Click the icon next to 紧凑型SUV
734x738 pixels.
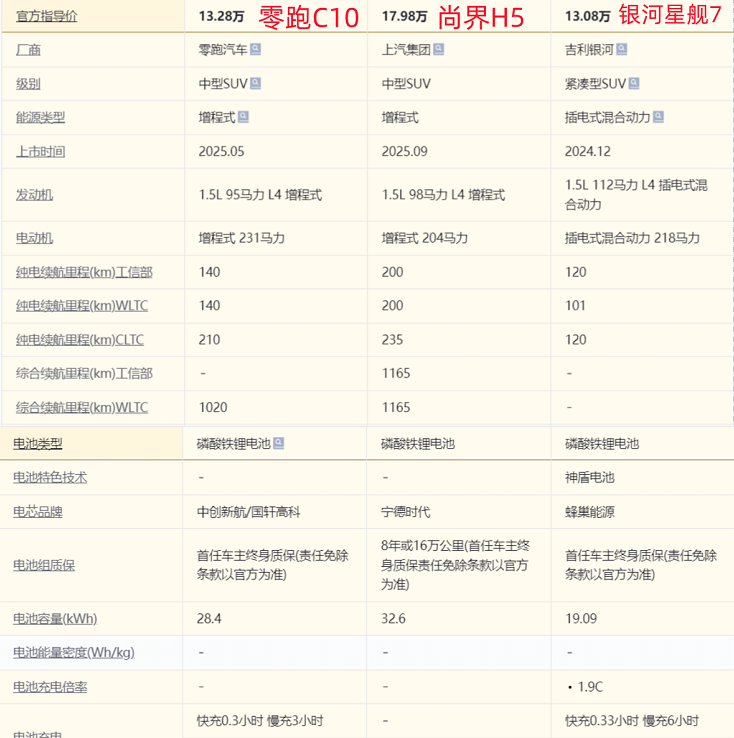pos(634,83)
